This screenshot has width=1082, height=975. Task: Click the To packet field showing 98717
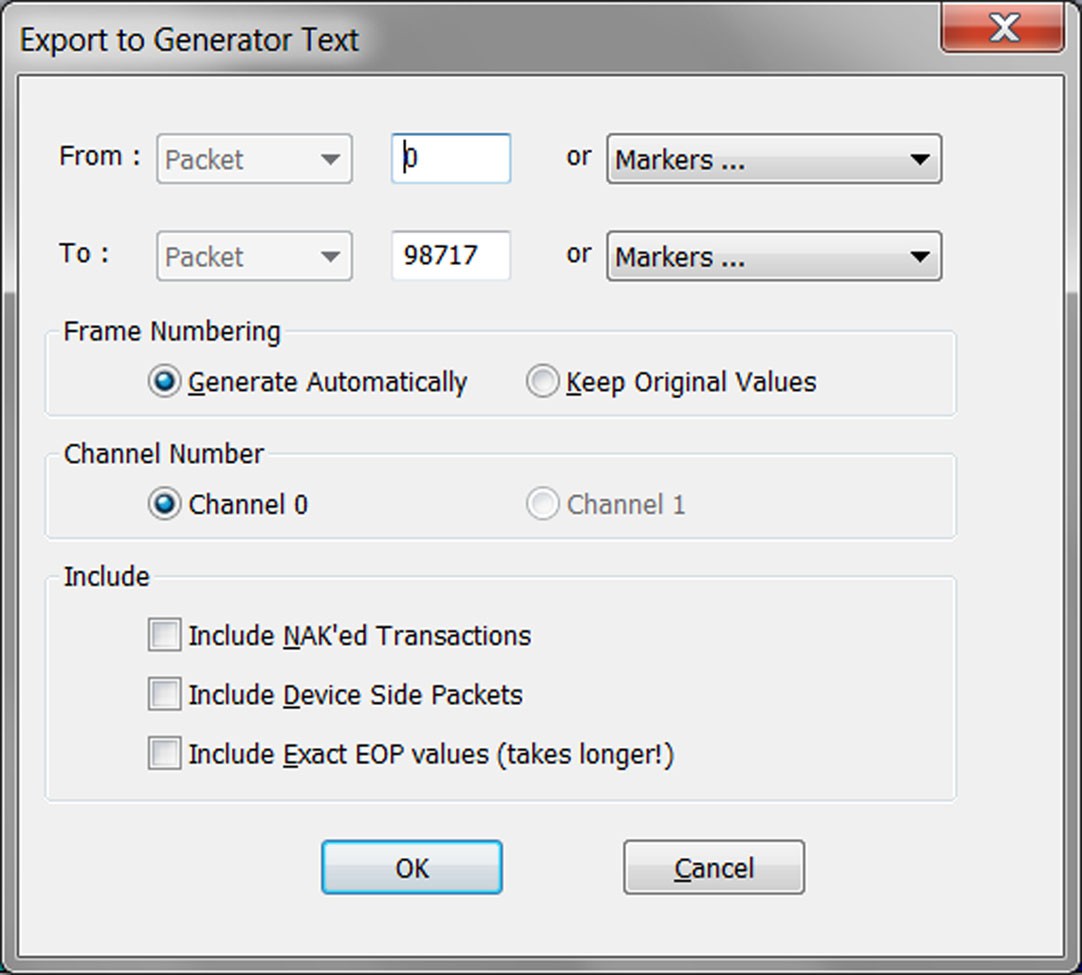click(x=451, y=256)
